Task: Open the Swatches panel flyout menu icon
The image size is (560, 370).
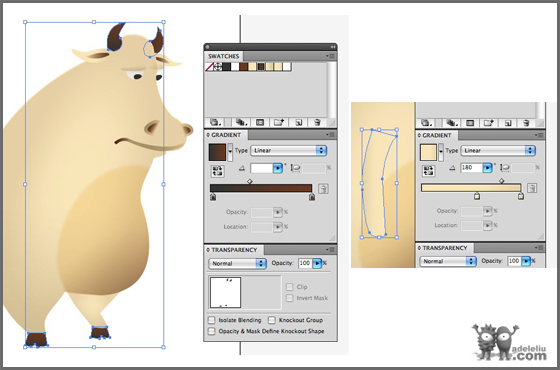Action: pos(330,56)
